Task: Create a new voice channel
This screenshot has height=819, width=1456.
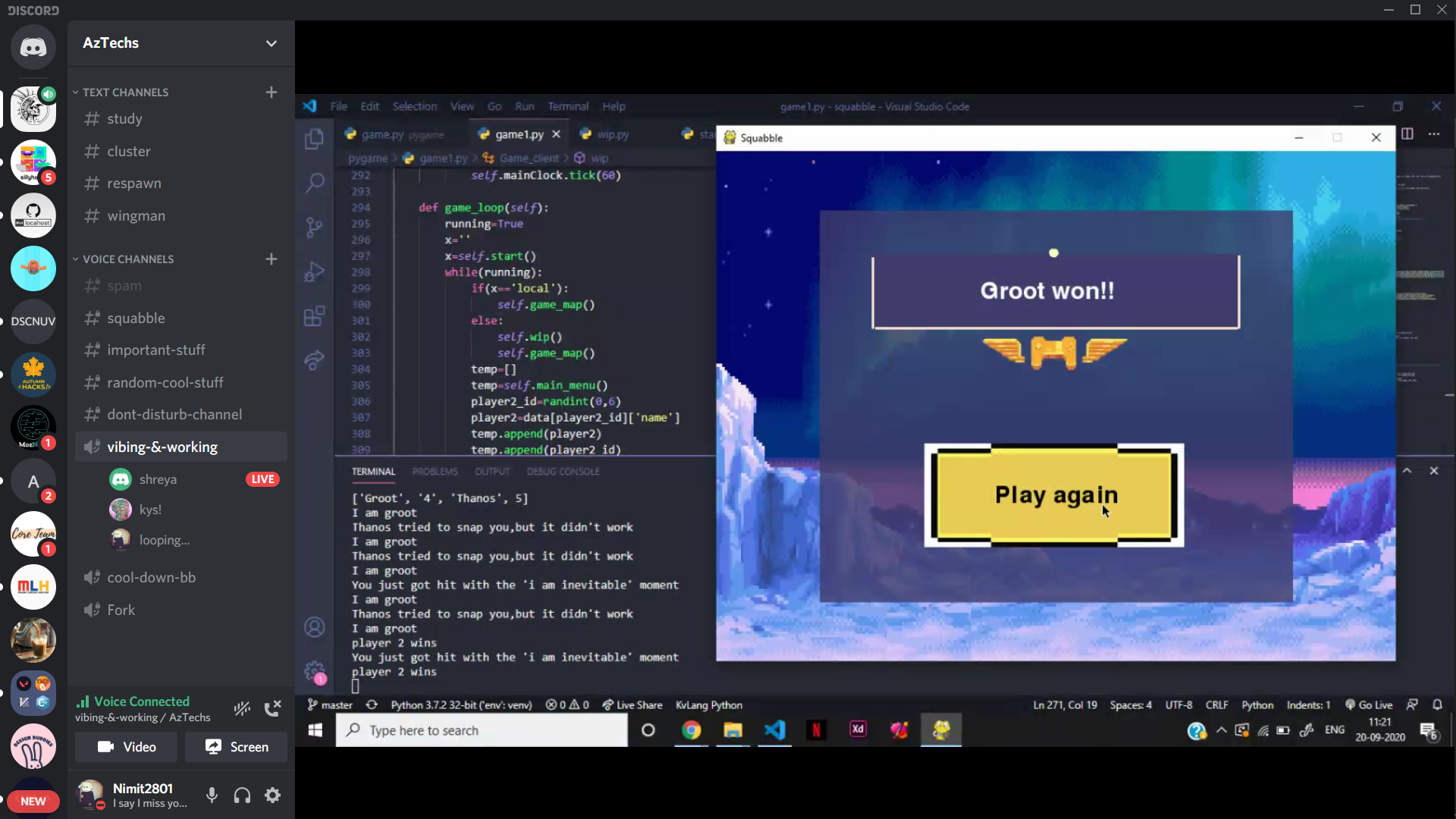Action: point(271,259)
